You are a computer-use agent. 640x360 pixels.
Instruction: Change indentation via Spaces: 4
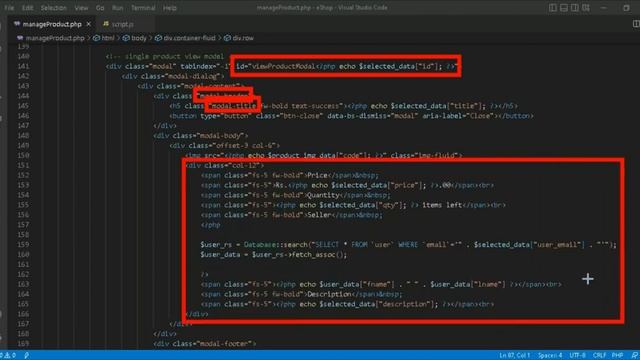tap(550, 356)
